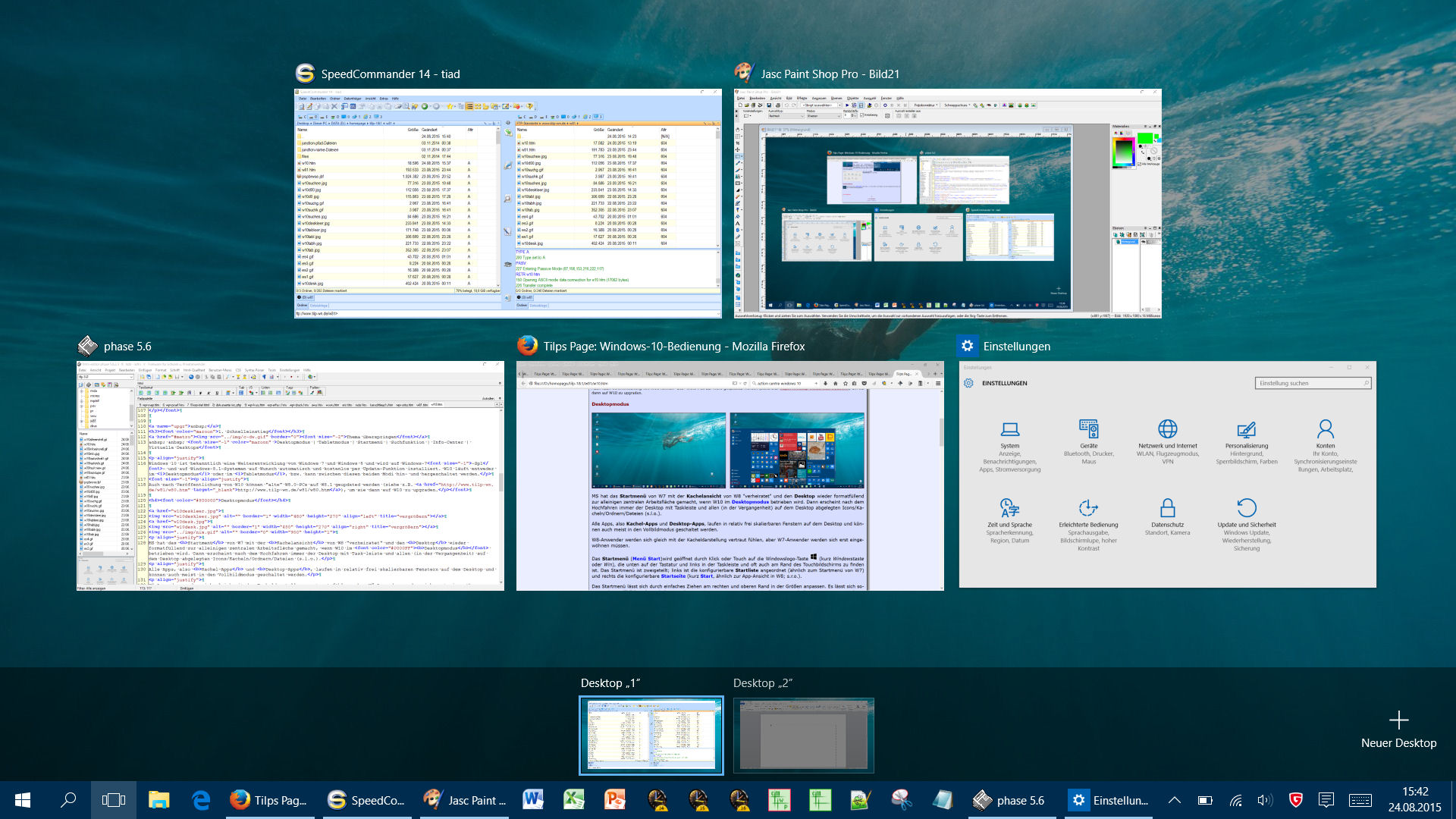This screenshot has width=1456, height=819.
Task: Click the Tilps Page Firefox taskbar button
Action: (x=270, y=800)
